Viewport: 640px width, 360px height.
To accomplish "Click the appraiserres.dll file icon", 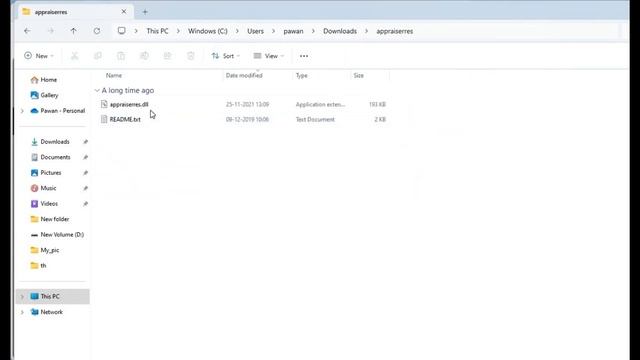I will pos(104,104).
